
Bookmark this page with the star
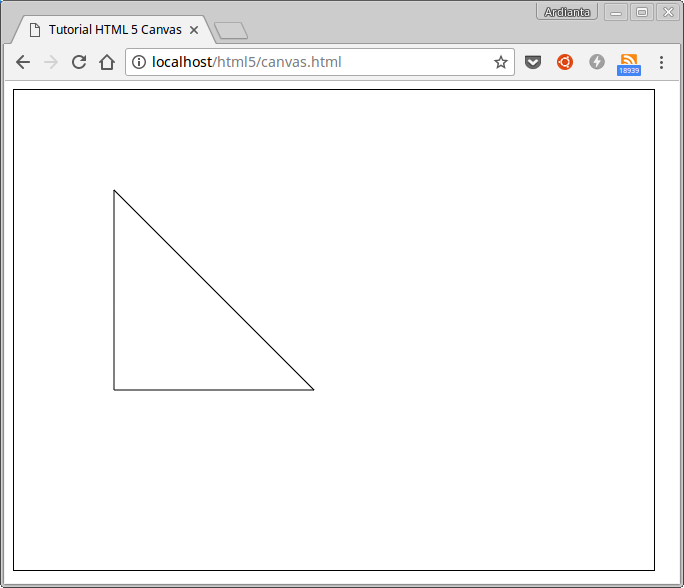(501, 62)
